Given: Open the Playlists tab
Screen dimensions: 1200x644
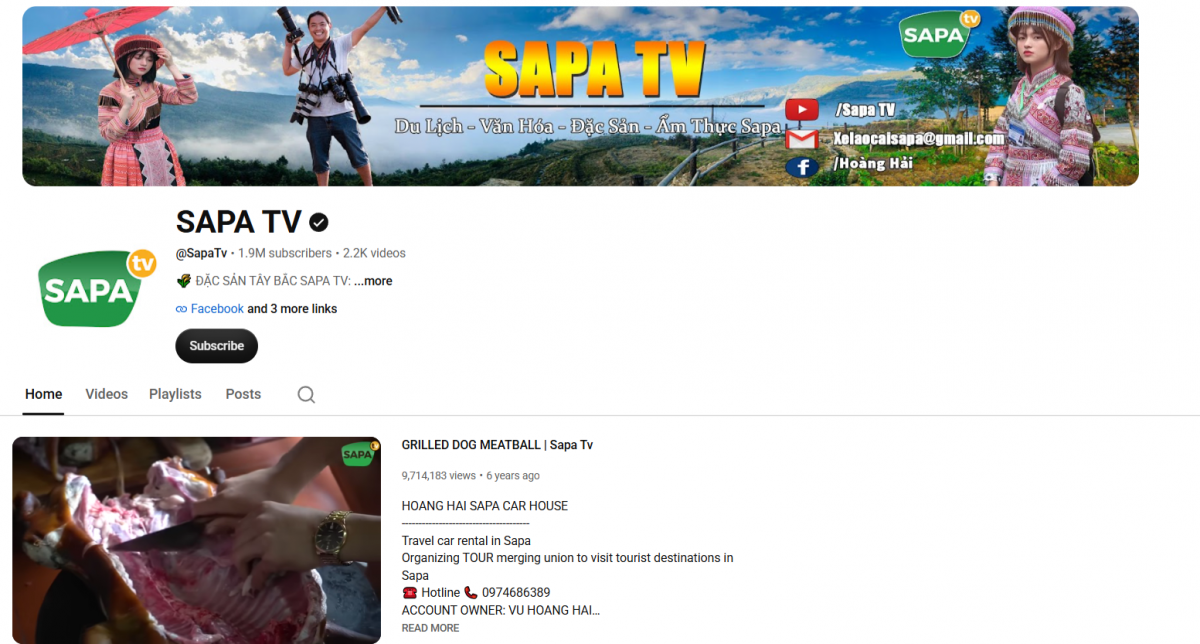Looking at the screenshot, I should (x=175, y=394).
